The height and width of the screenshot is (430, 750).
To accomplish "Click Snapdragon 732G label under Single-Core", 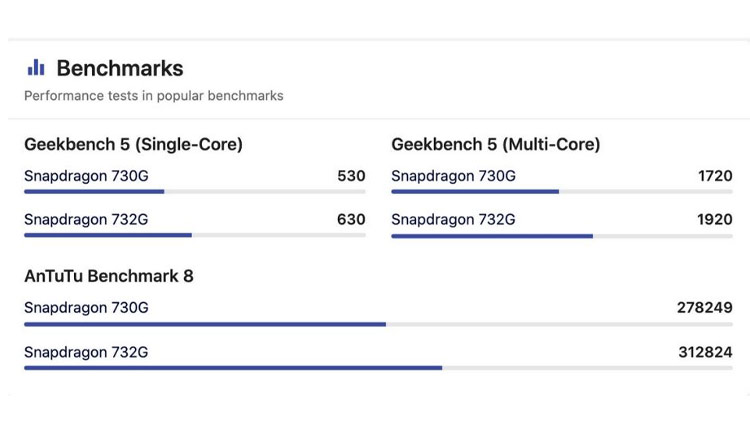I will tap(86, 219).
